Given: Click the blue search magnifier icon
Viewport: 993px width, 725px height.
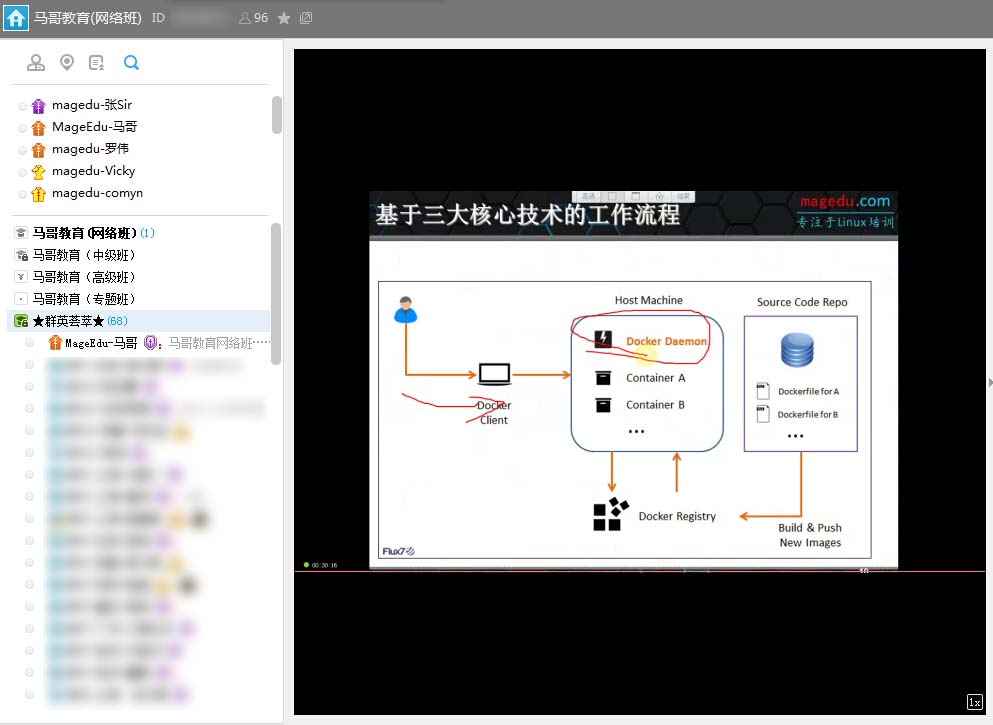Looking at the screenshot, I should (131, 63).
